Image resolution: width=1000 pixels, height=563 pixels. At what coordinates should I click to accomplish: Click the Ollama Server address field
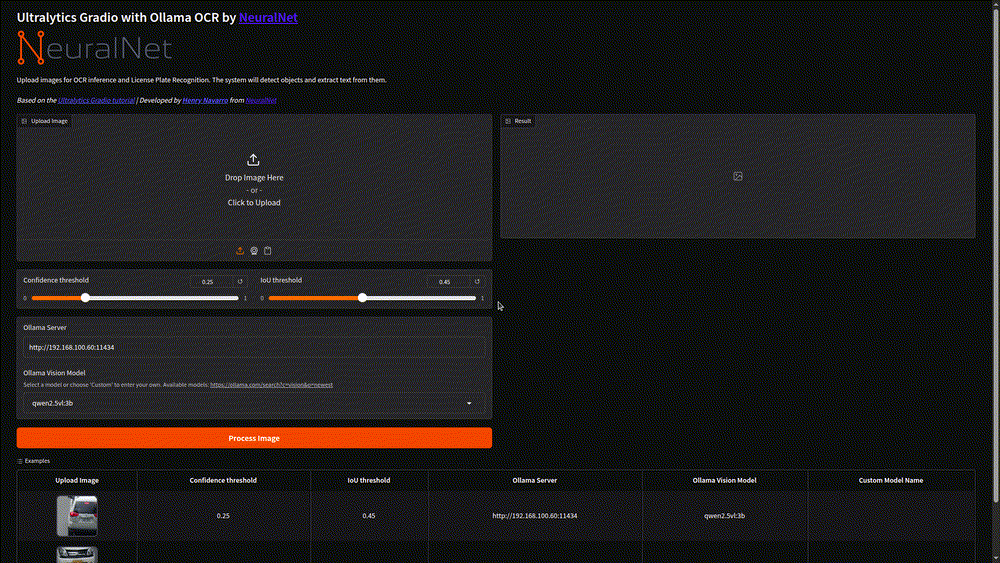(x=254, y=348)
